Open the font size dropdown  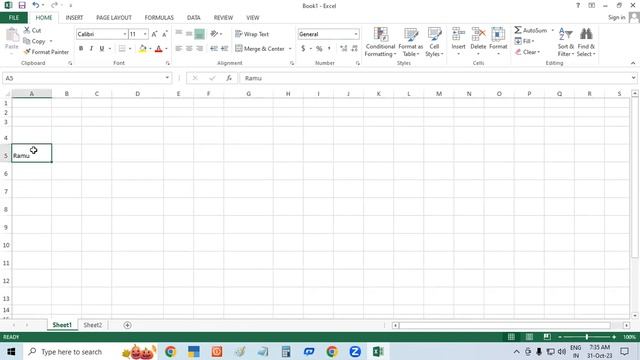coord(145,34)
